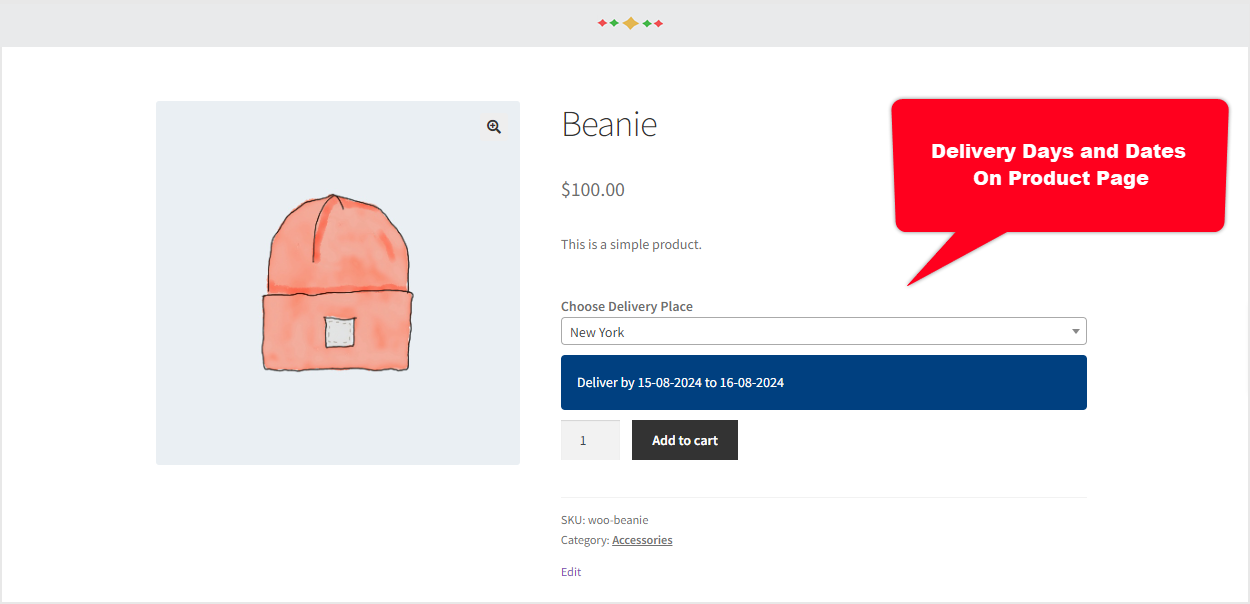This screenshot has height=604, width=1250.
Task: Click the $100.00 price text
Action: (592, 189)
